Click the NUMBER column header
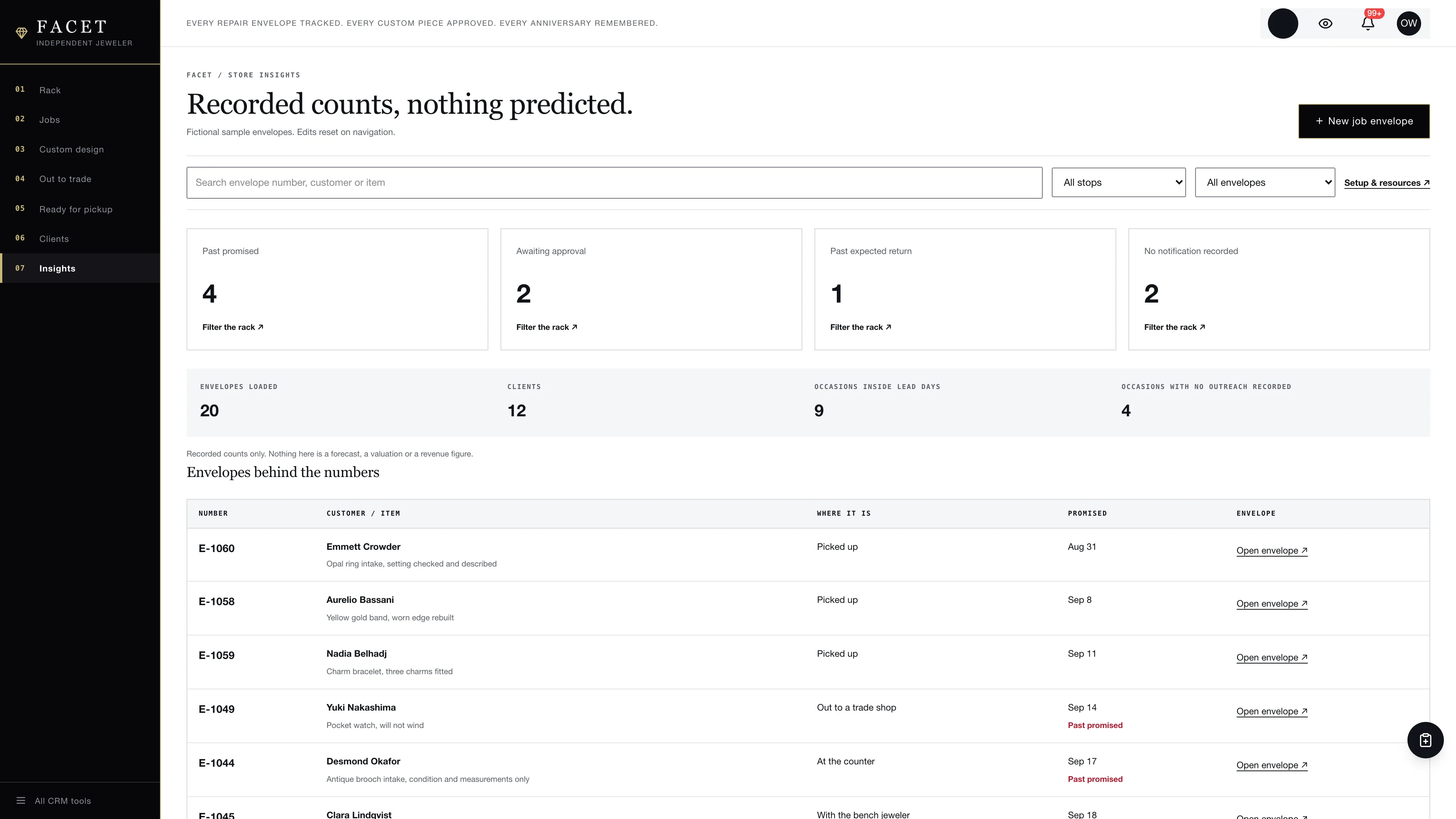The width and height of the screenshot is (1456, 819). pyautogui.click(x=213, y=513)
